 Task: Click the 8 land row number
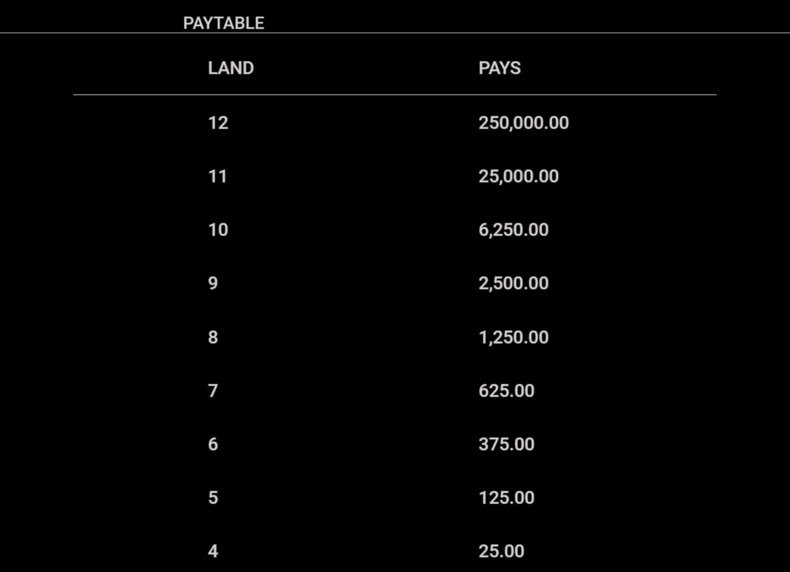click(213, 337)
